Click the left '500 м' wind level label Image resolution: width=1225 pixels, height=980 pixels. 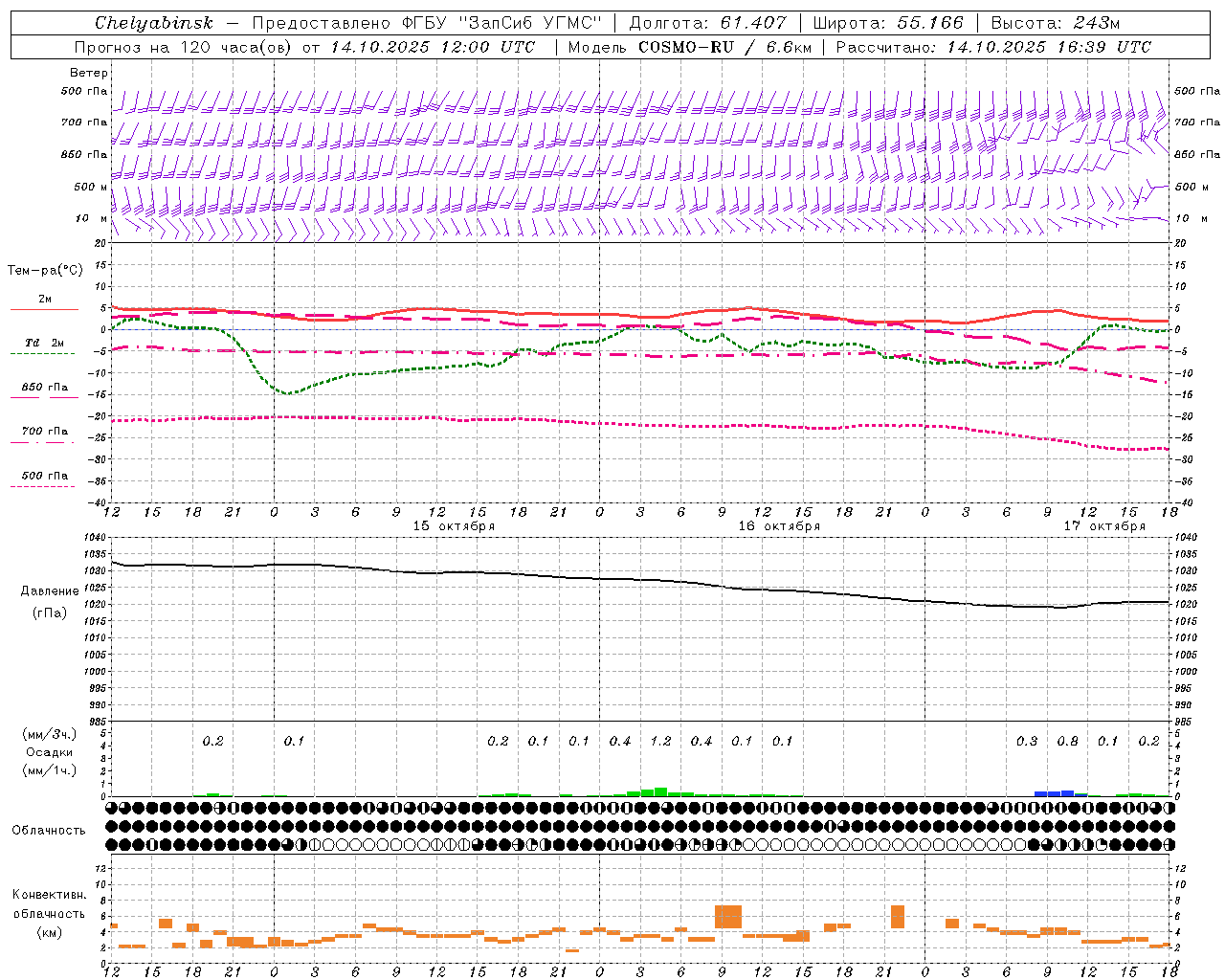point(91,187)
